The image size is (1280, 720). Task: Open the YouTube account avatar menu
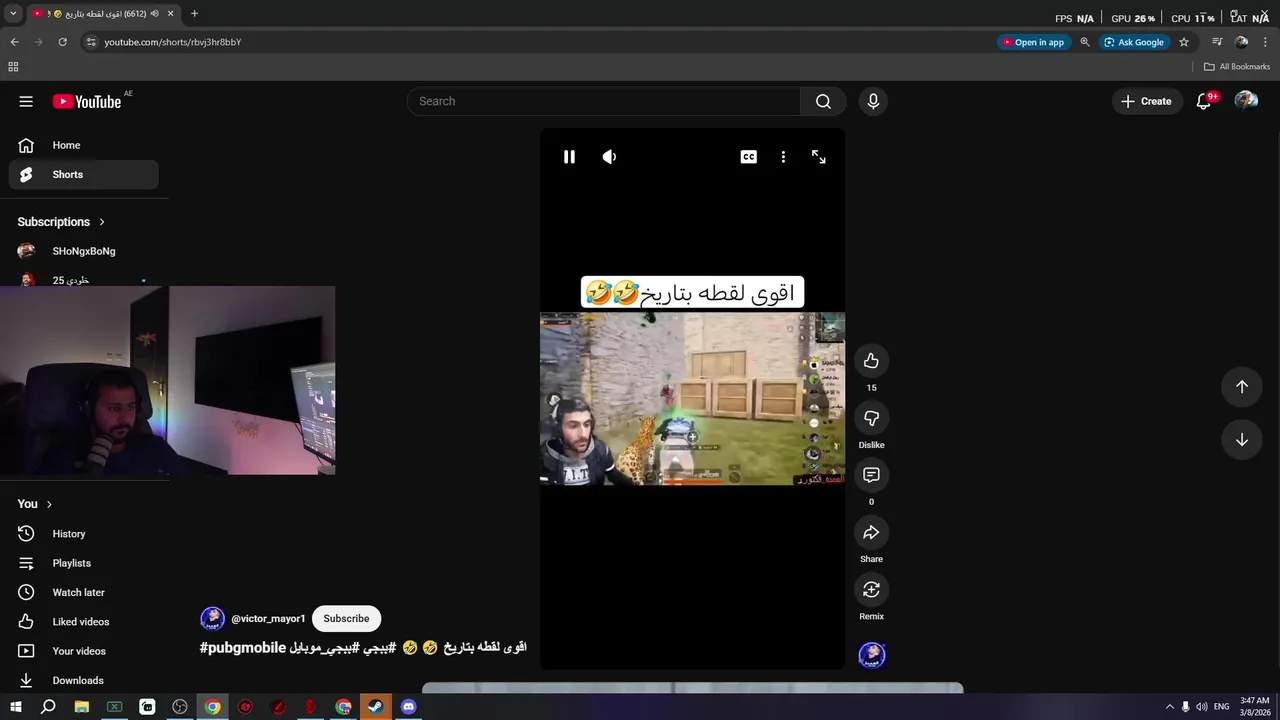[1246, 101]
